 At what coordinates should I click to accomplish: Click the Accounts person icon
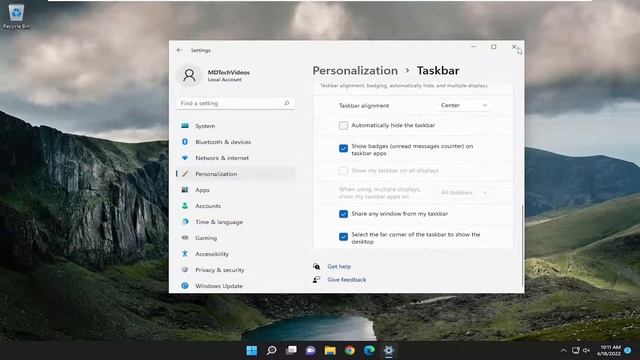[x=185, y=206]
